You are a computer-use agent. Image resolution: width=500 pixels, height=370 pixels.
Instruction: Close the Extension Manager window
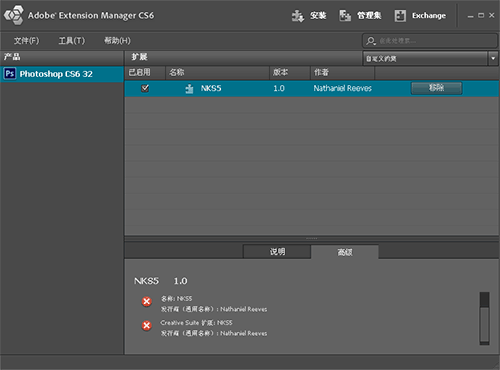492,15
